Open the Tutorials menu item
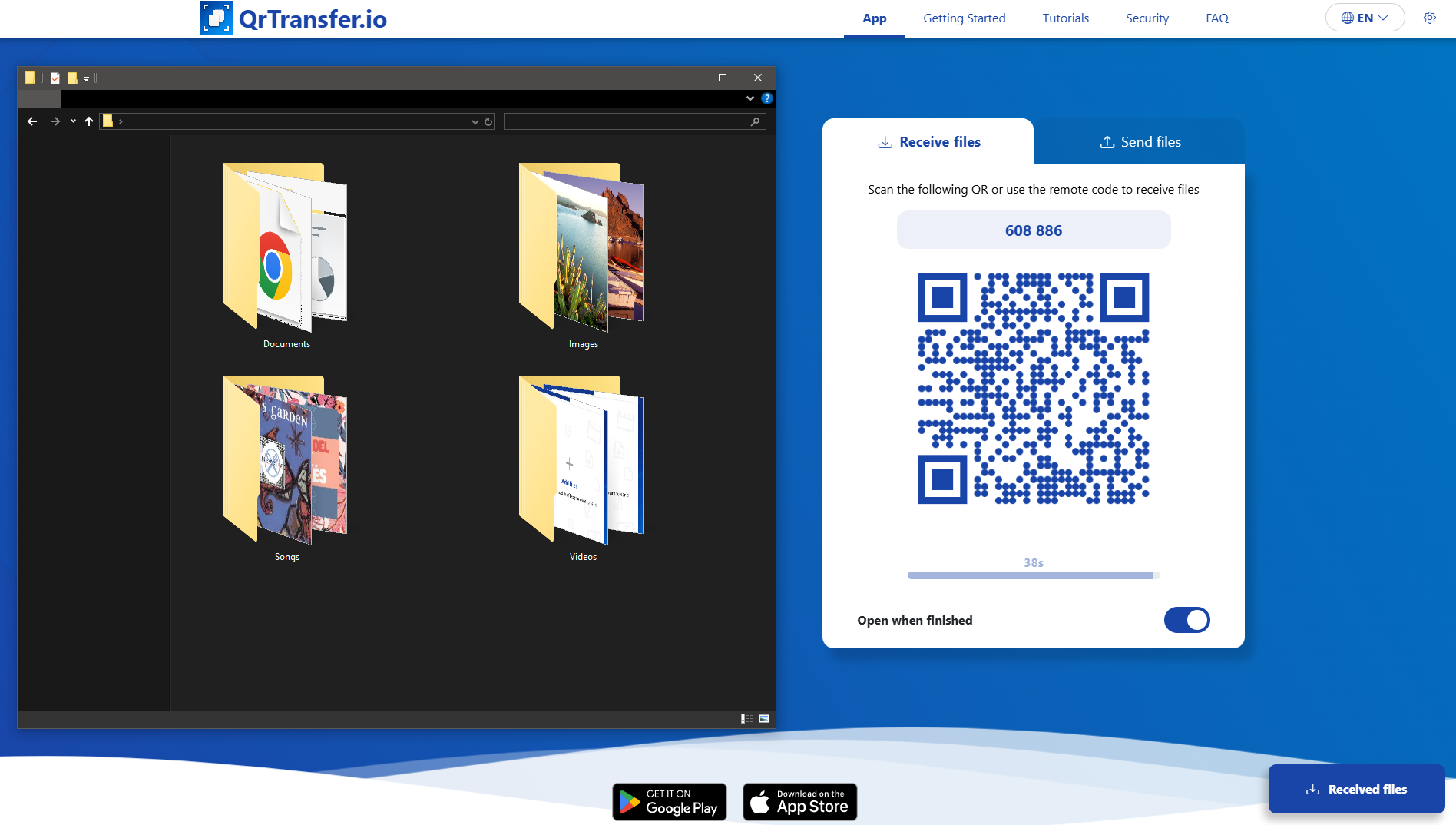Screen dimensions: 1456x825 tap(1065, 18)
